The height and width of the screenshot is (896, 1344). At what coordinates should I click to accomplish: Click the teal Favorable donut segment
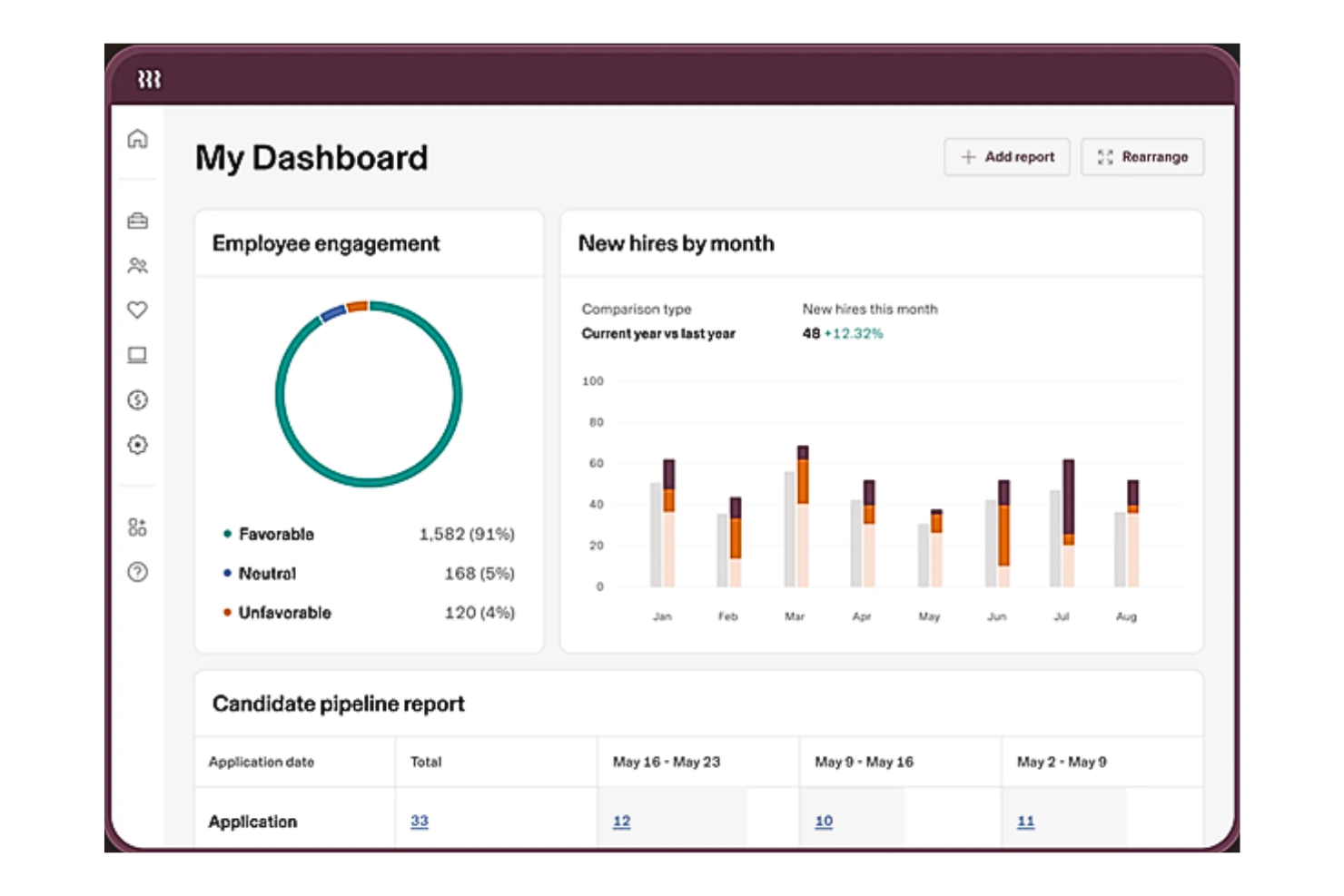(369, 483)
